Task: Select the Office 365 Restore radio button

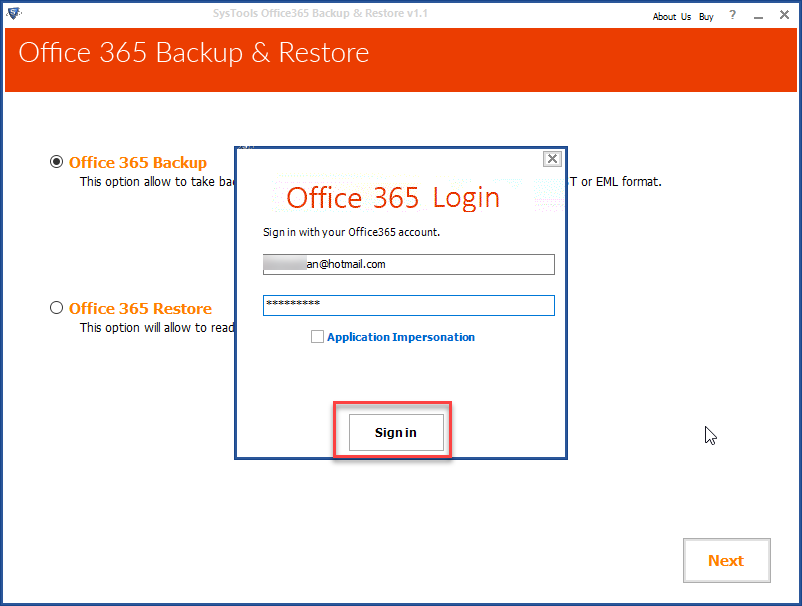Action: (x=57, y=308)
